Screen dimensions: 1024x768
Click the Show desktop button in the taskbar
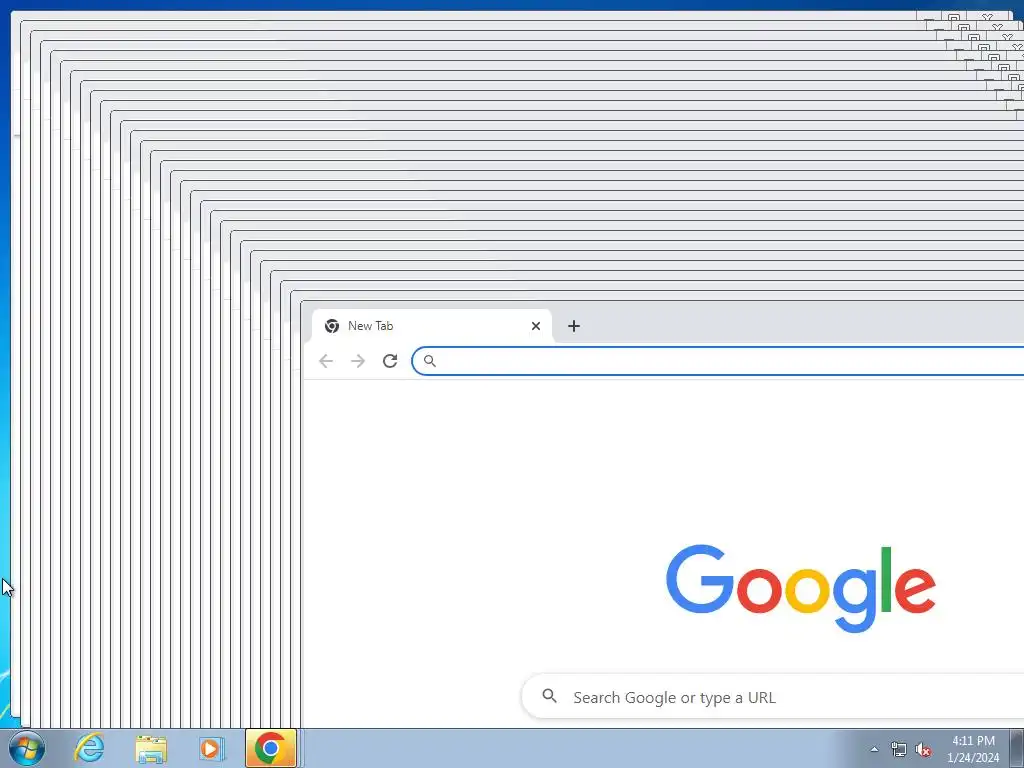tap(1017, 748)
